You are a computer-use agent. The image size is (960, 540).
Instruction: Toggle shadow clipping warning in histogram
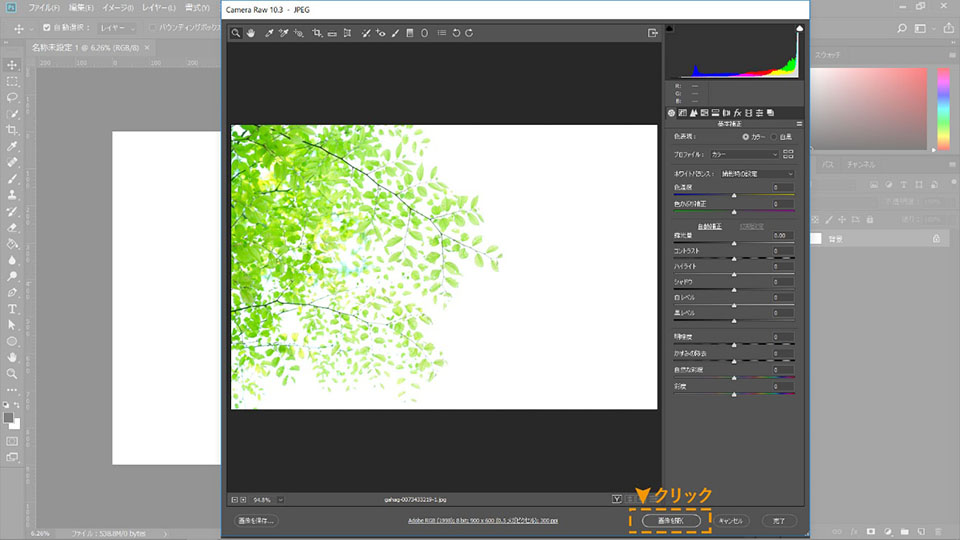[670, 28]
